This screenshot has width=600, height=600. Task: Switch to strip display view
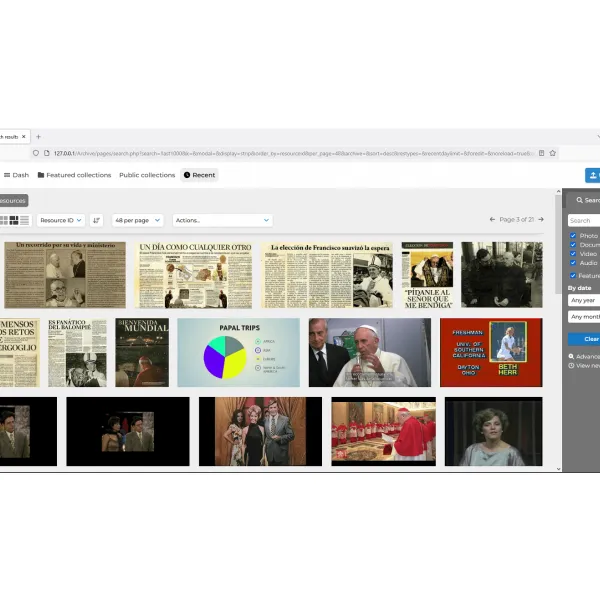pos(14,220)
